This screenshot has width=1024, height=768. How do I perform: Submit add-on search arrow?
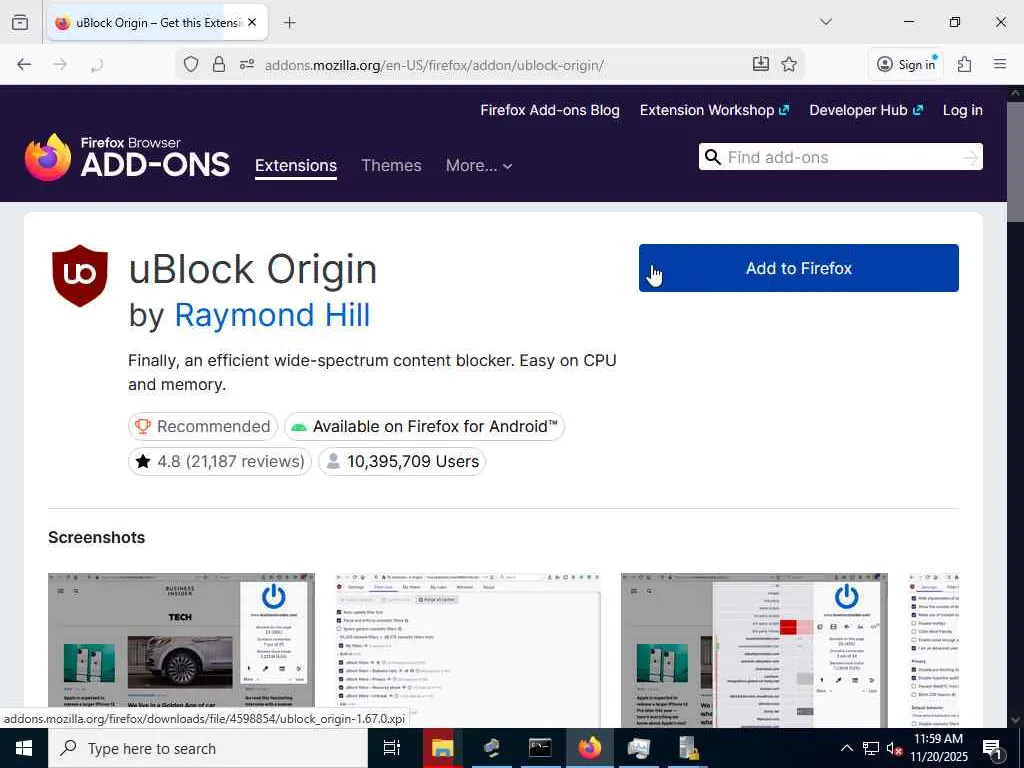coord(971,157)
